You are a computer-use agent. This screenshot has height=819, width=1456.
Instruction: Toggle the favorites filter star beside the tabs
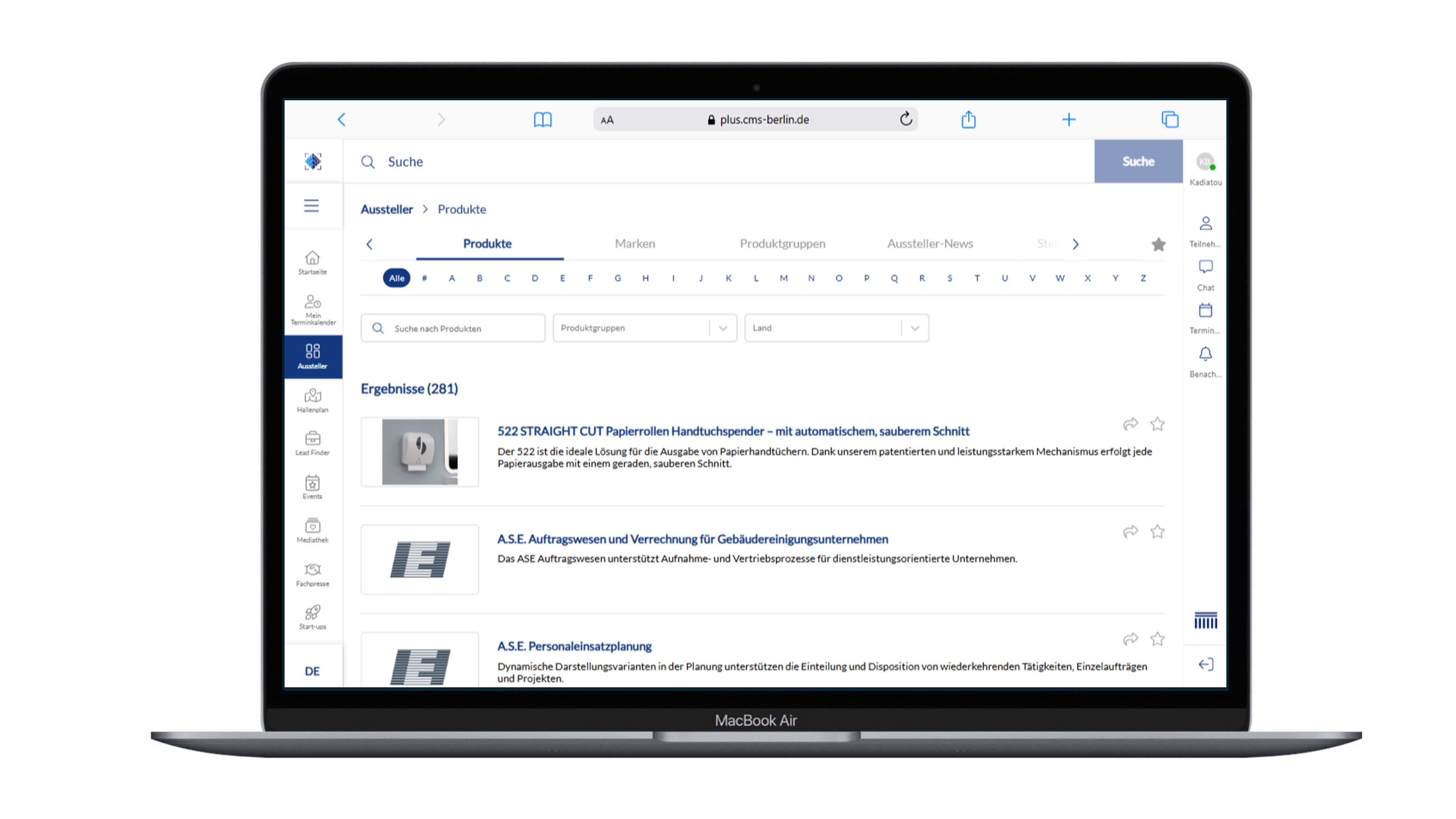(x=1158, y=244)
